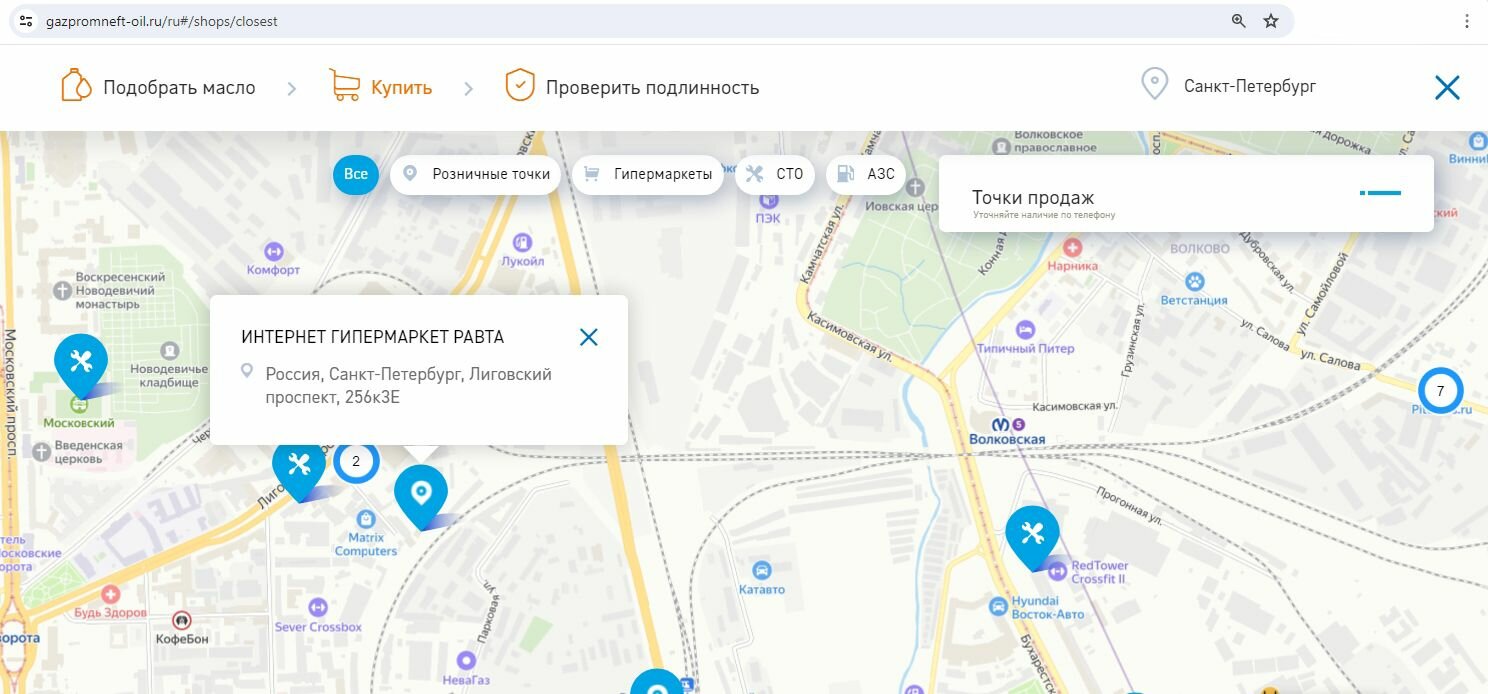The width and height of the screenshot is (1488, 694).
Task: Expand the cluster marker showing 7
Action: click(x=1440, y=391)
